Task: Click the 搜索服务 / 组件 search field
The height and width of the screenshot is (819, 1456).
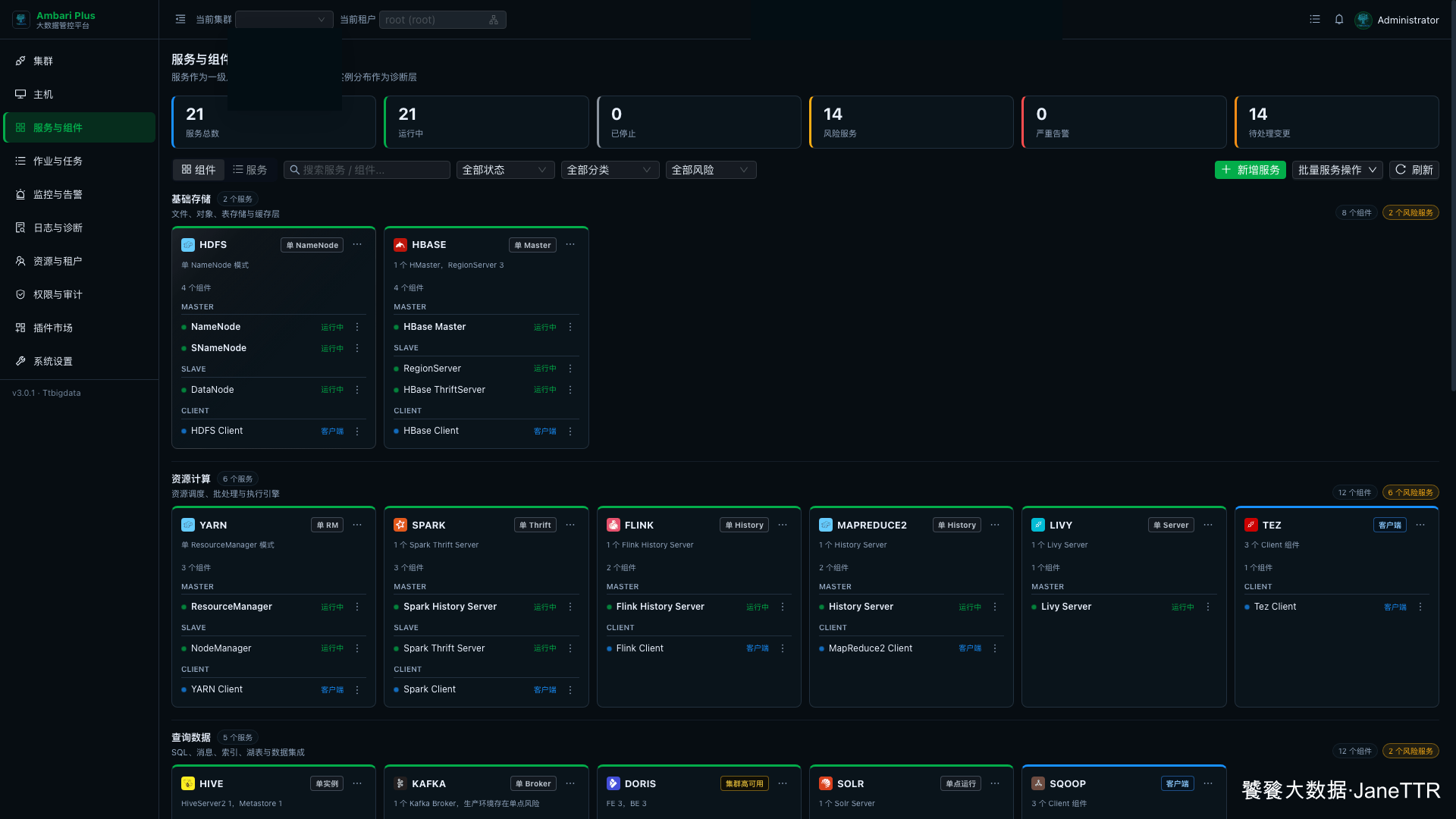Action: [367, 170]
